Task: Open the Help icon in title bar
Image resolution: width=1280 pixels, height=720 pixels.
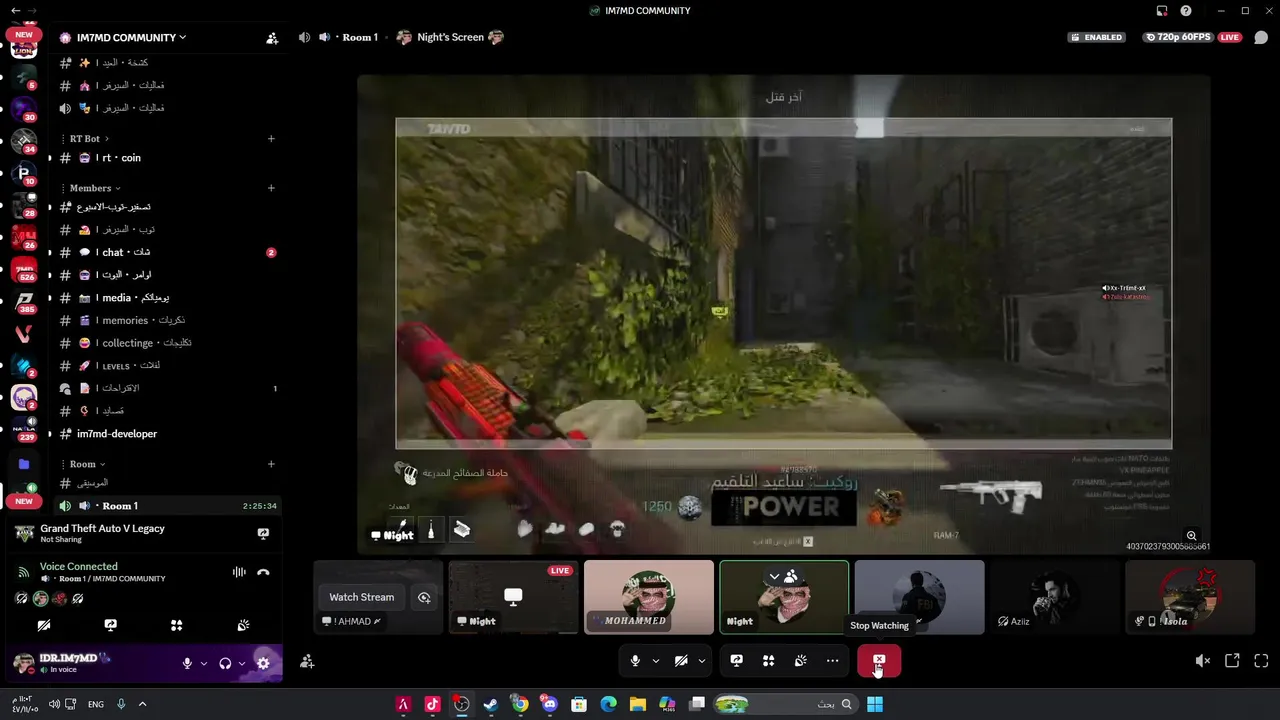Action: 1185,11
